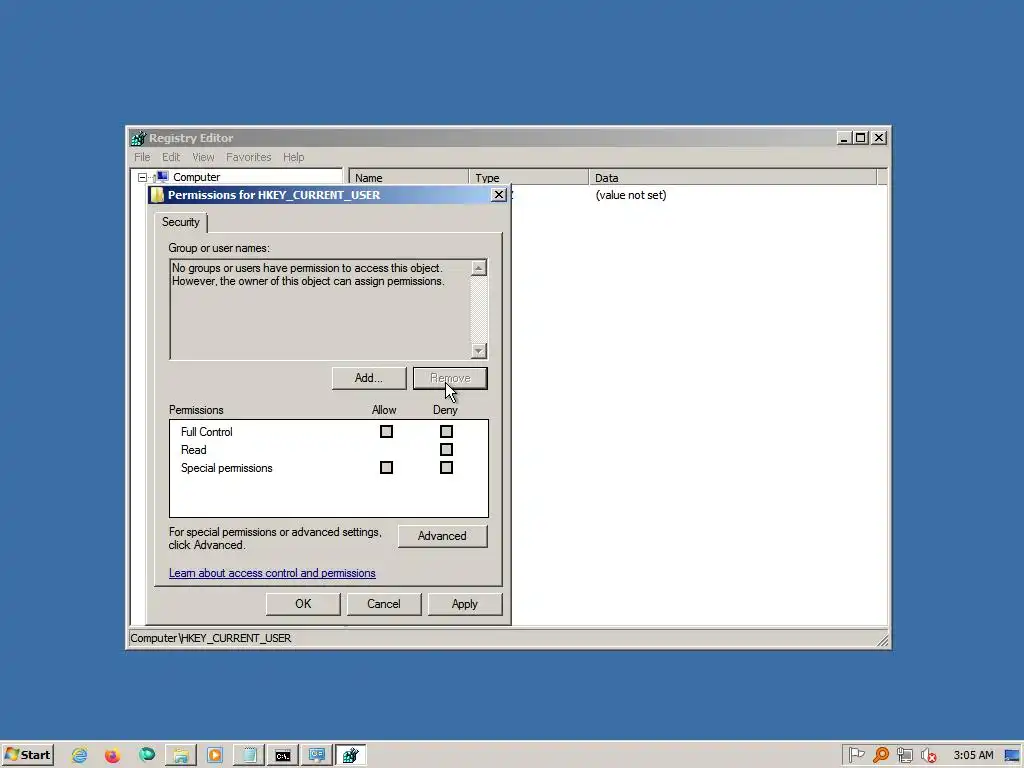Open the Help menu in Registry Editor
The image size is (1024, 768).
tap(293, 157)
